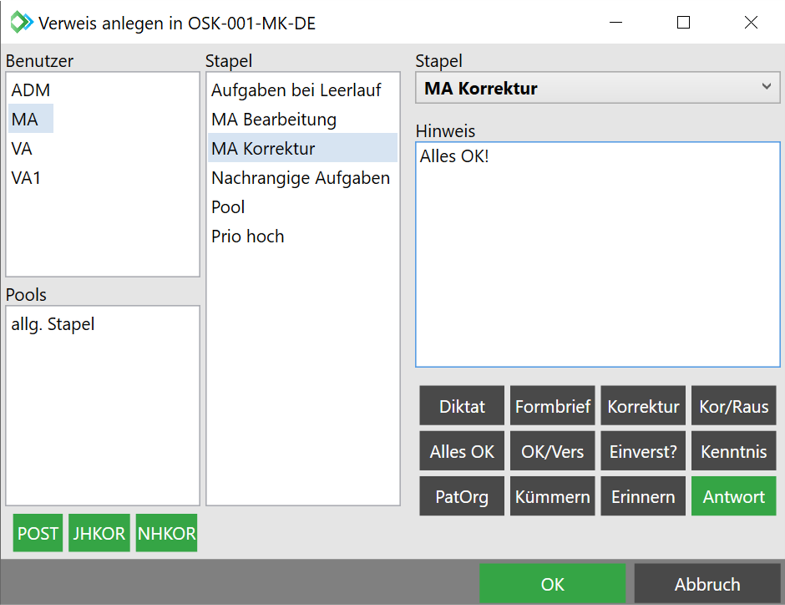785x605 pixels.
Task: Click the JHKOR shortcut button
Action: tap(99, 534)
